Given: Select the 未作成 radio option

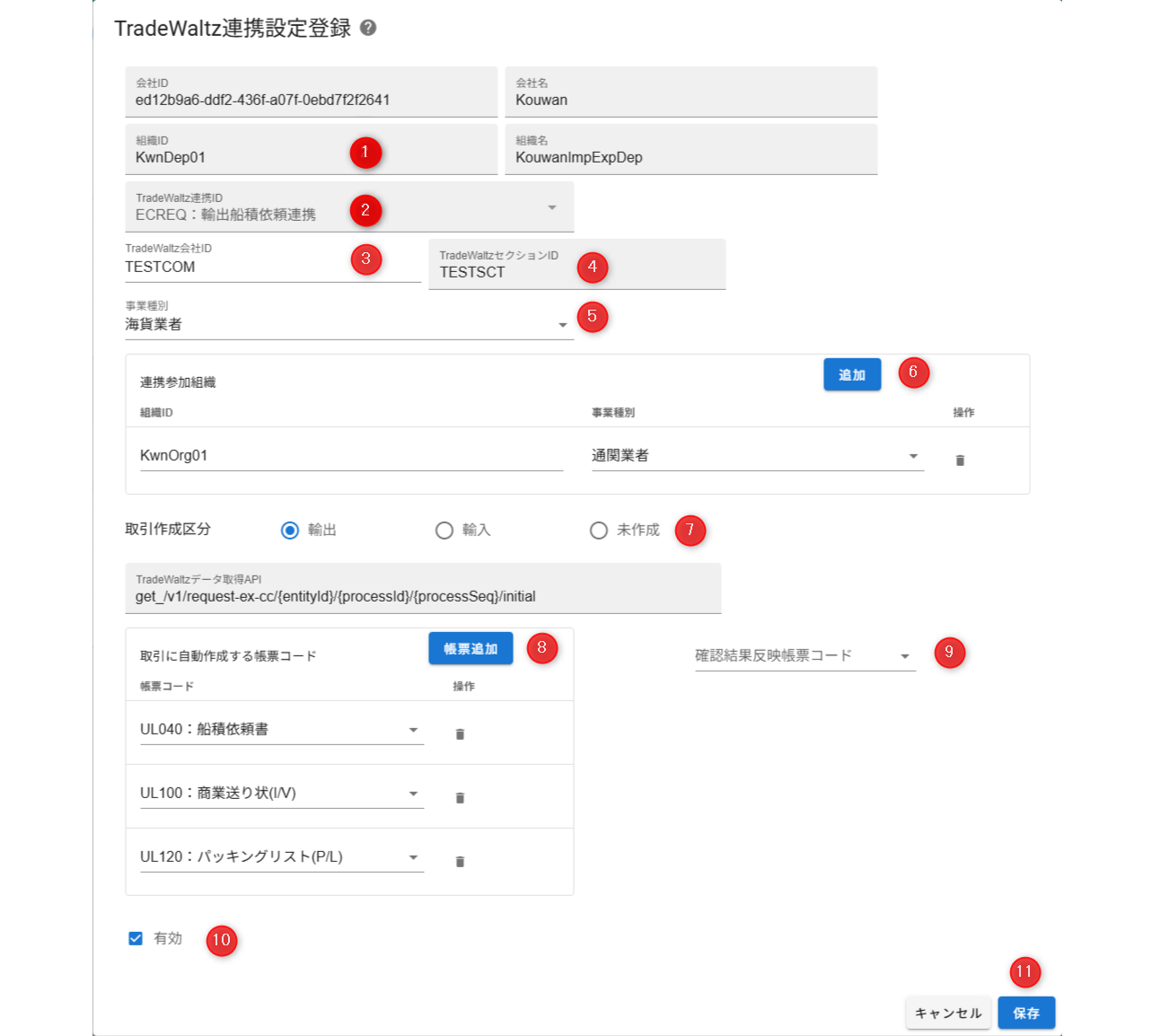Looking at the screenshot, I should (x=599, y=531).
